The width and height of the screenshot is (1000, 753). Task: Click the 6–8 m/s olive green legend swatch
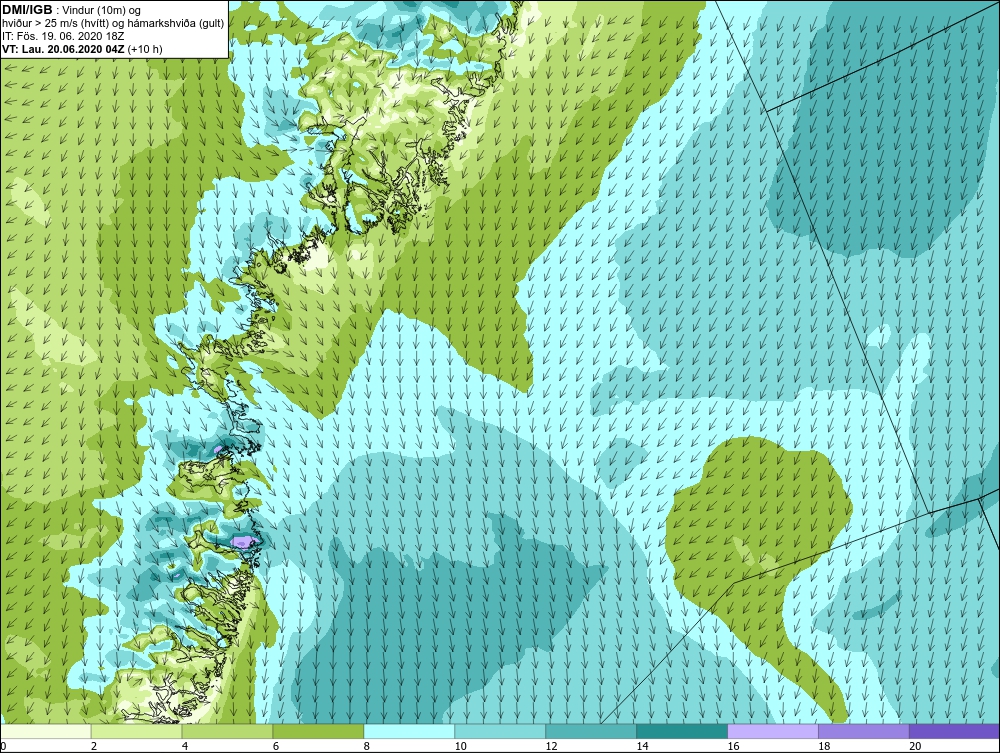pos(318,731)
